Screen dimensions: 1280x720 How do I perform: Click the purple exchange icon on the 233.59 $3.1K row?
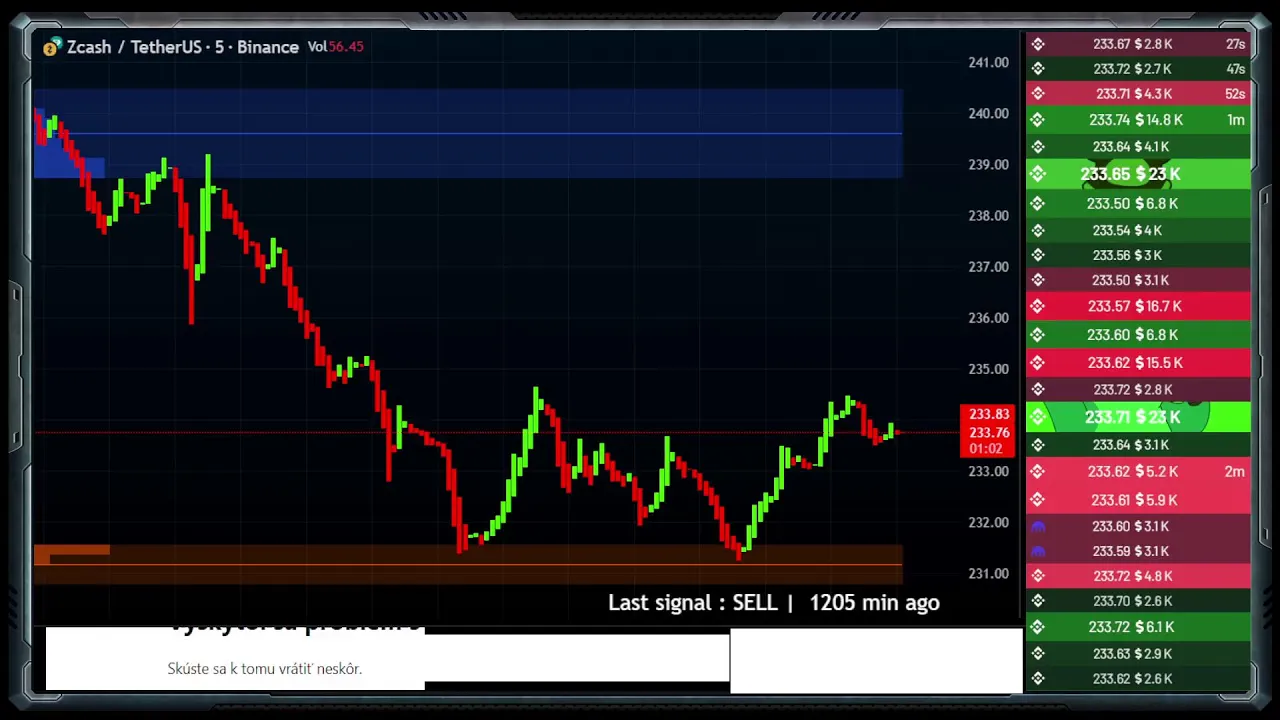coord(1038,551)
